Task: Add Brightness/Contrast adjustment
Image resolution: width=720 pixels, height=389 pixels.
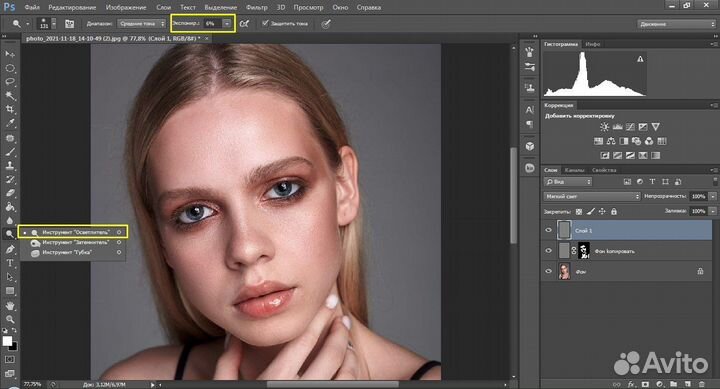Action: pos(604,127)
